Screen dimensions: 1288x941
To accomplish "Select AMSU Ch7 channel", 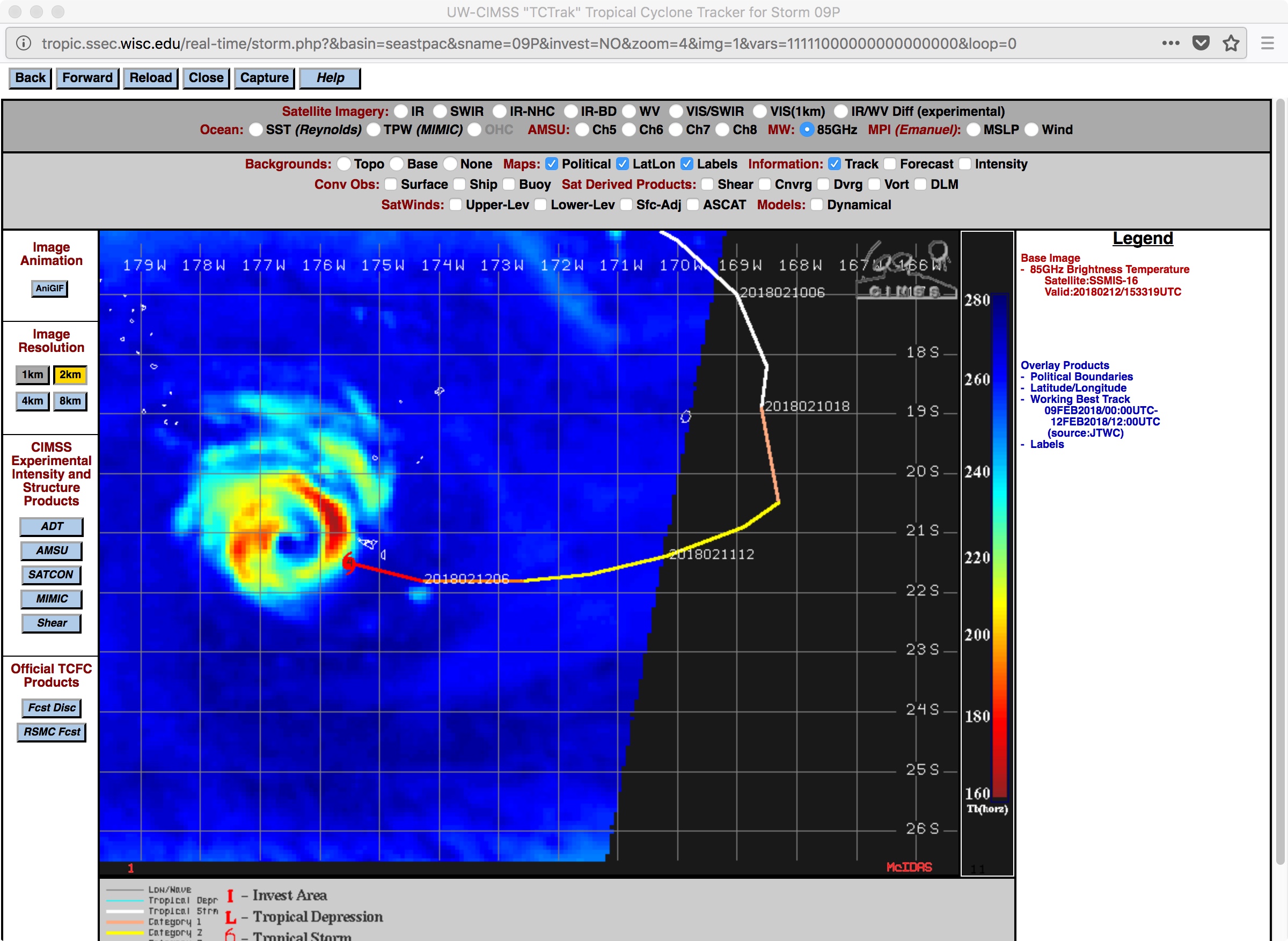I will pos(675,130).
